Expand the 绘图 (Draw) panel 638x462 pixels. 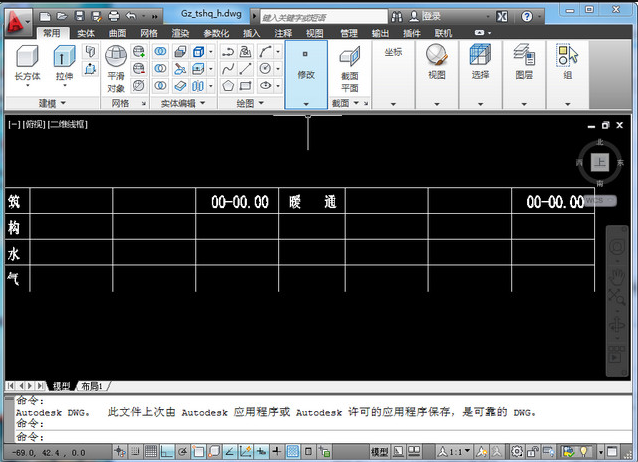click(x=250, y=103)
